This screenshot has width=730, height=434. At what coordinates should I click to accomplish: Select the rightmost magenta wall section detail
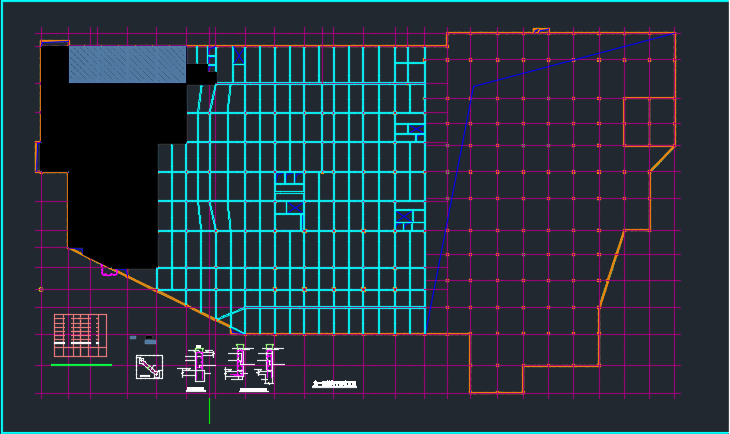click(269, 365)
